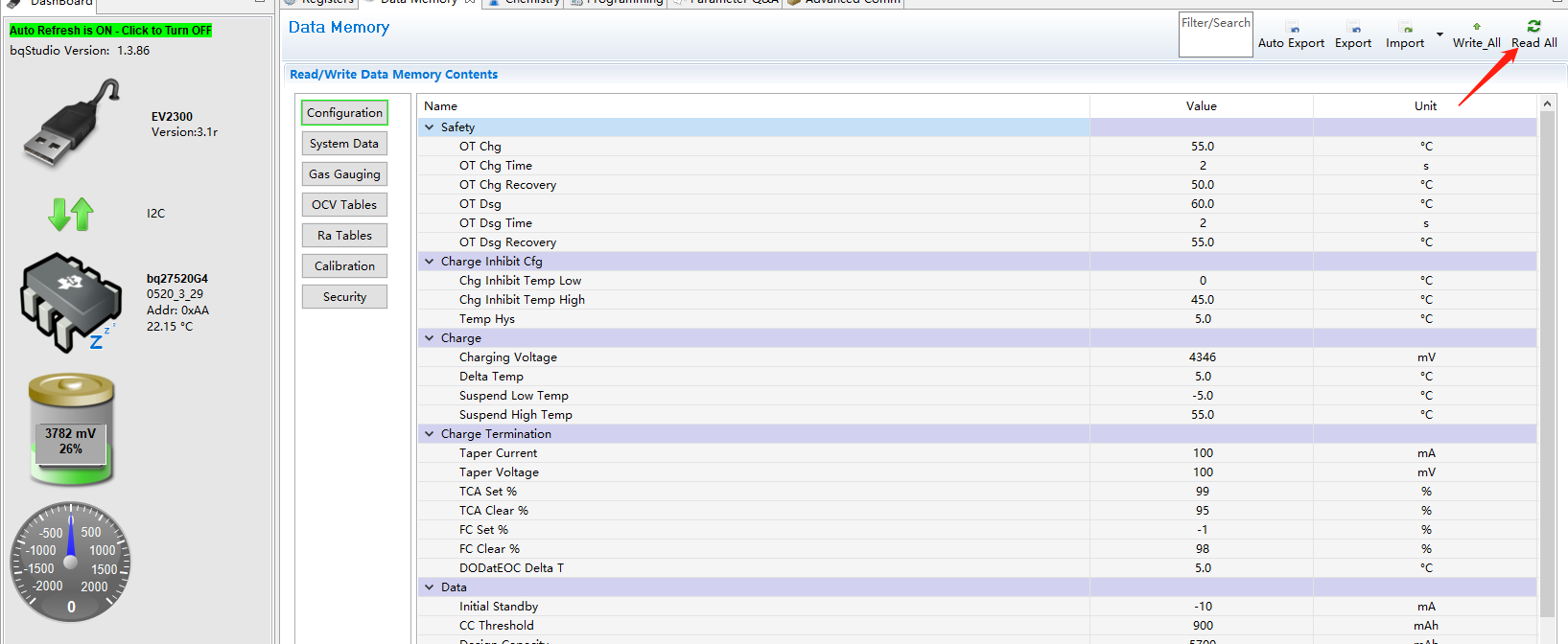Click the EV2300 USB adapter icon

coord(71,123)
